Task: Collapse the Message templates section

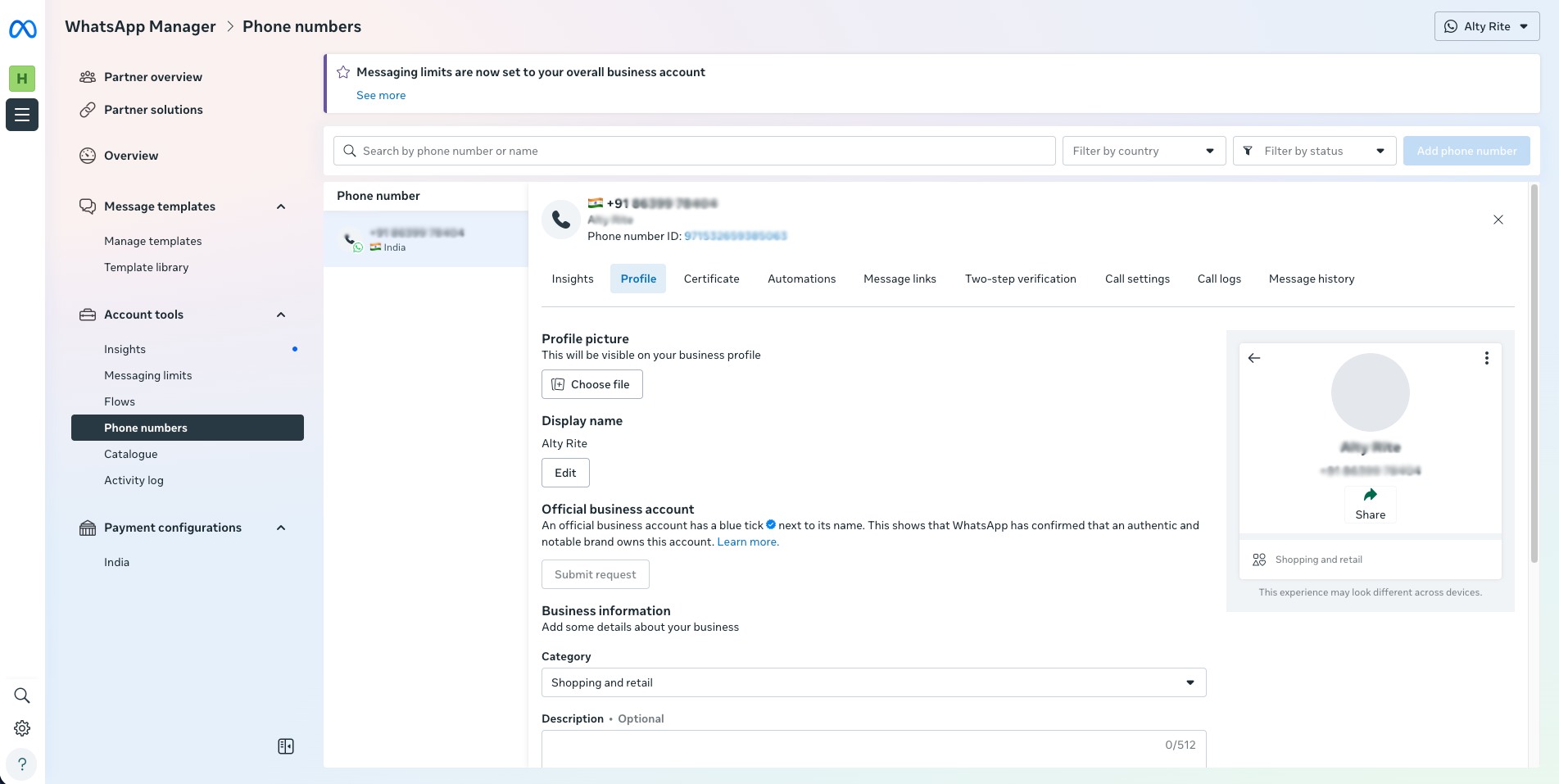Action: 281,206
